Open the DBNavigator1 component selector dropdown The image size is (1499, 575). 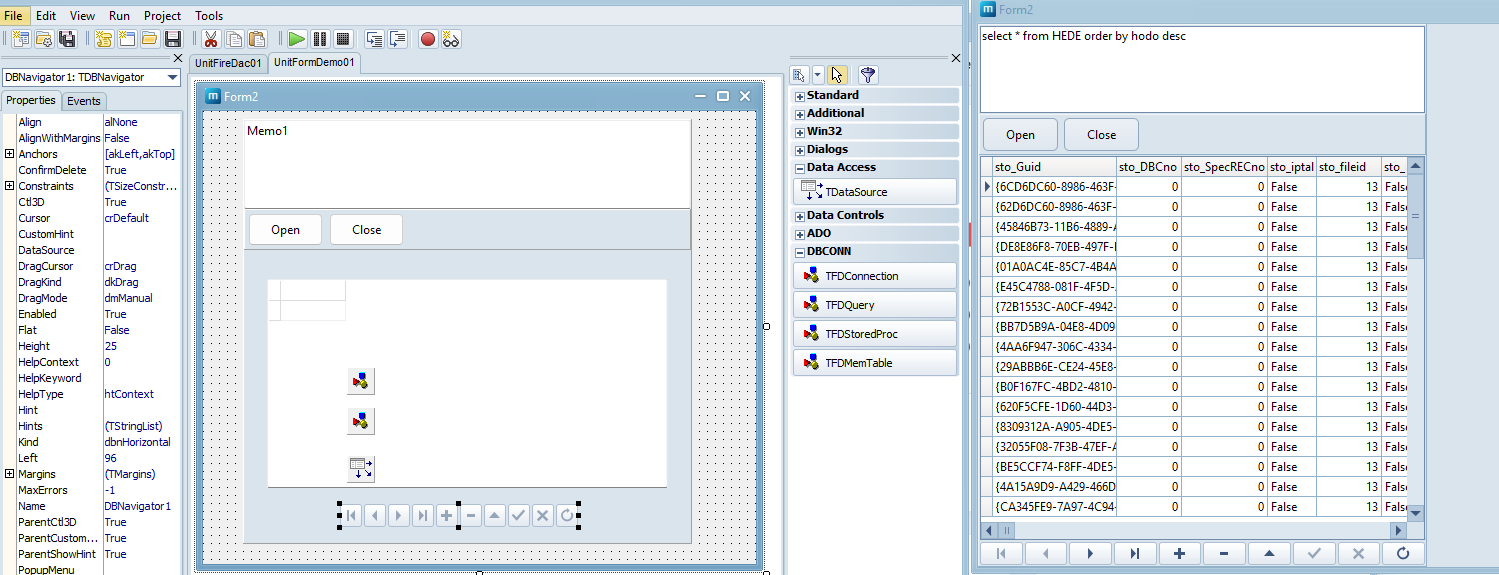tap(172, 77)
